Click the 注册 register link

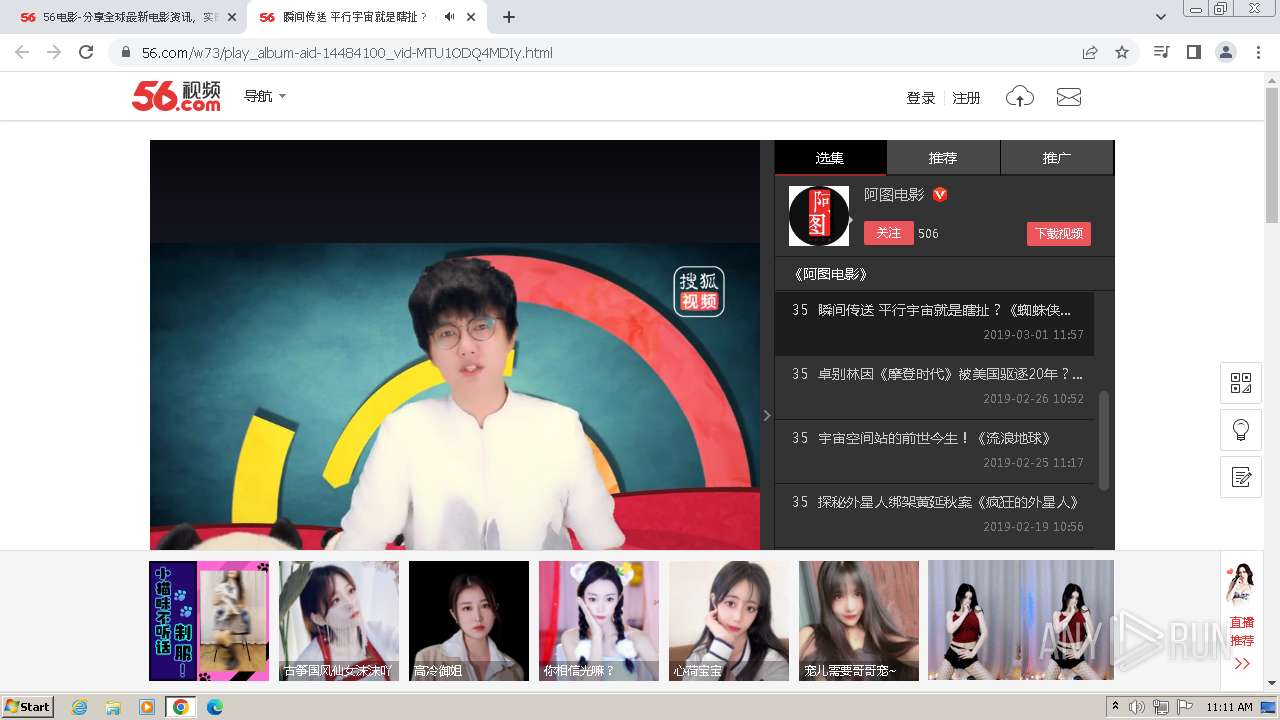pos(966,98)
